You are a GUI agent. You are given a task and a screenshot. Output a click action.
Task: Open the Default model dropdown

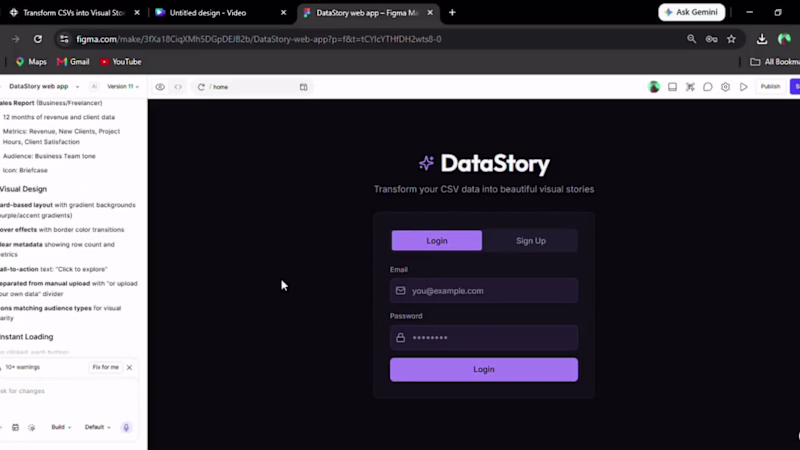pyautogui.click(x=97, y=427)
